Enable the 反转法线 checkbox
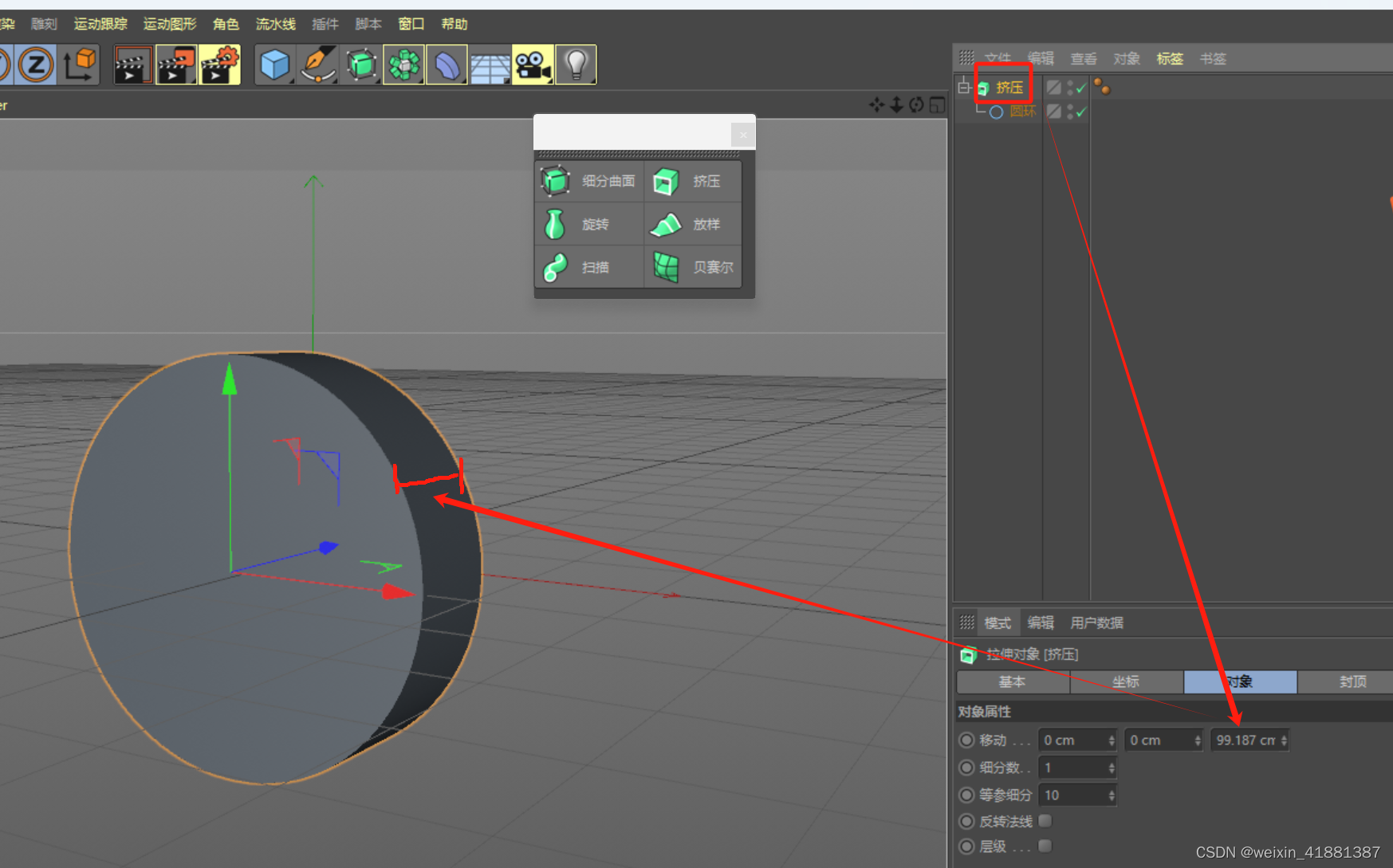1393x868 pixels. click(1045, 821)
